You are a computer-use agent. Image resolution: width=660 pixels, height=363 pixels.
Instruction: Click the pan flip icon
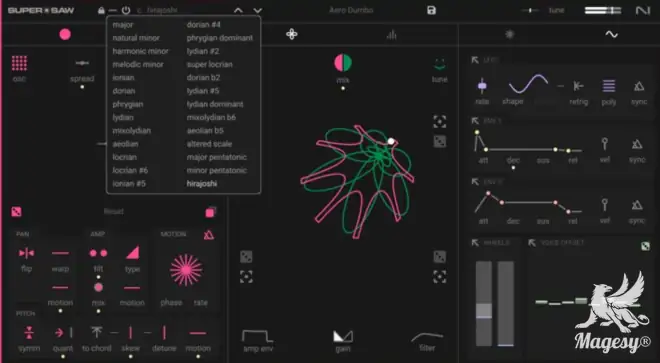tap(27, 253)
